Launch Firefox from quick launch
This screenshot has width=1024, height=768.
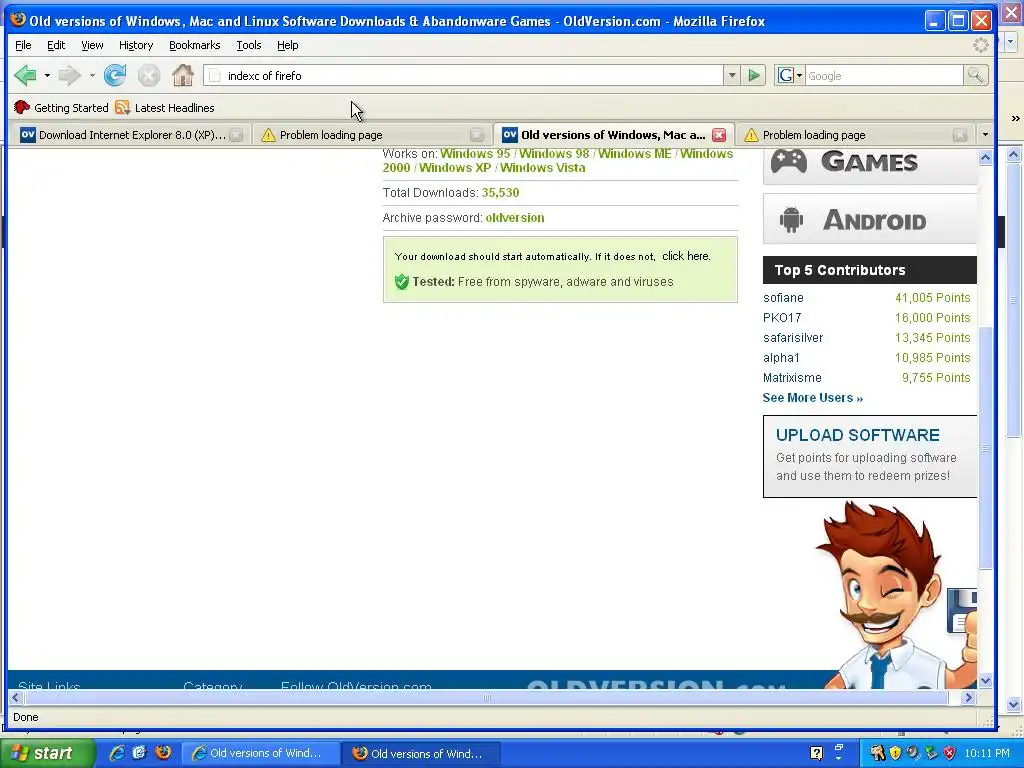coord(163,753)
